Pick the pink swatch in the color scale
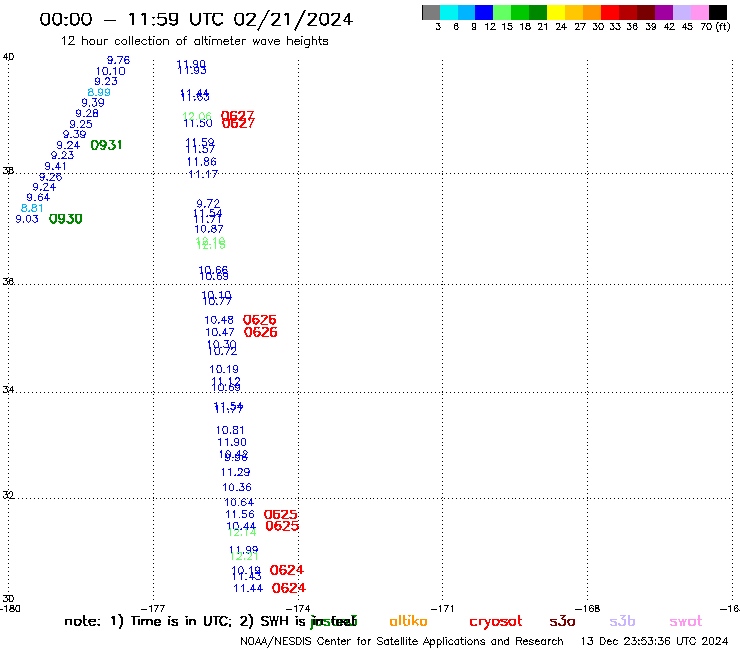The height and width of the screenshot is (650, 740). pos(699,12)
